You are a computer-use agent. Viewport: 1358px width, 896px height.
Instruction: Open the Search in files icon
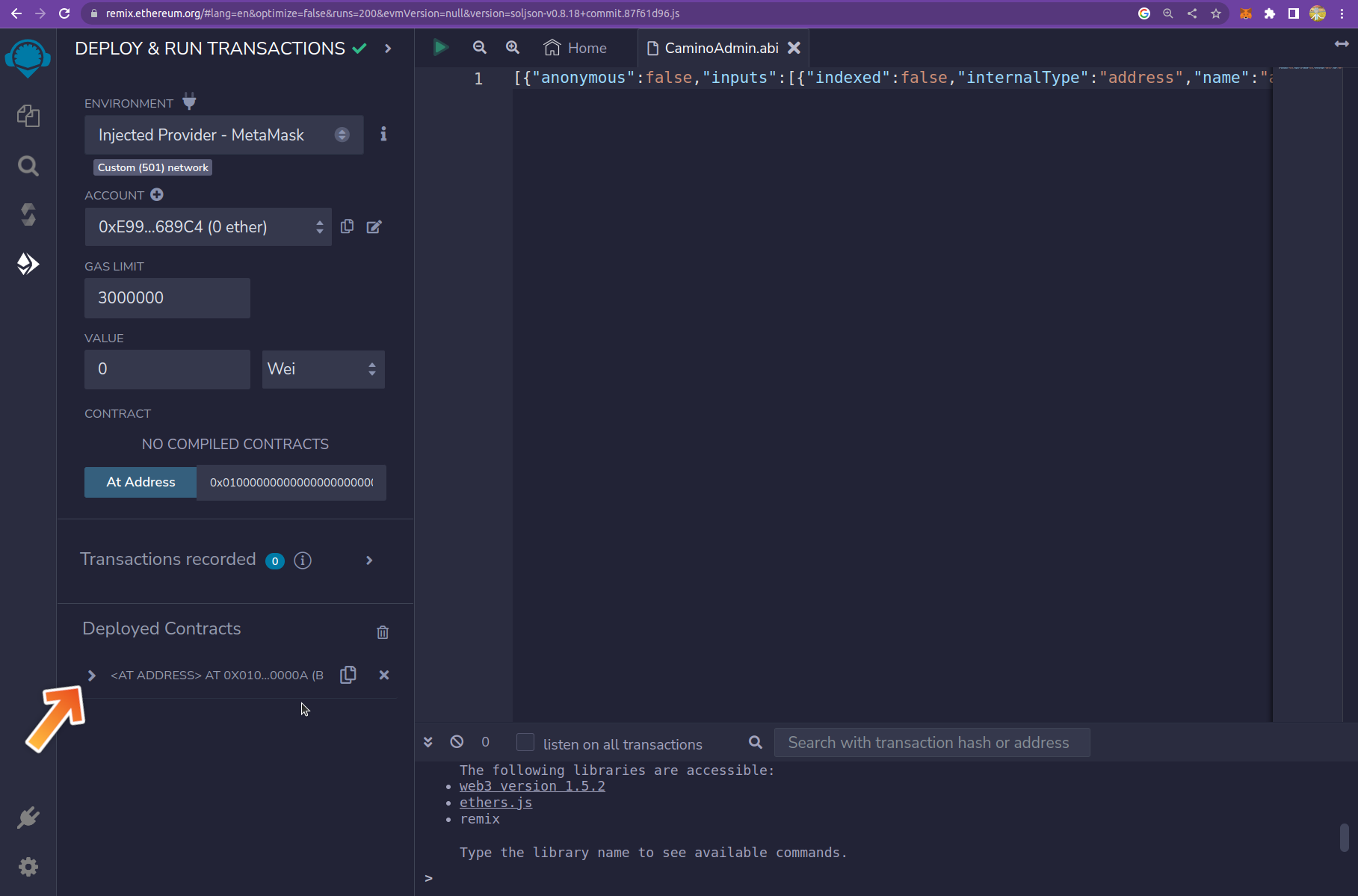pyautogui.click(x=28, y=166)
